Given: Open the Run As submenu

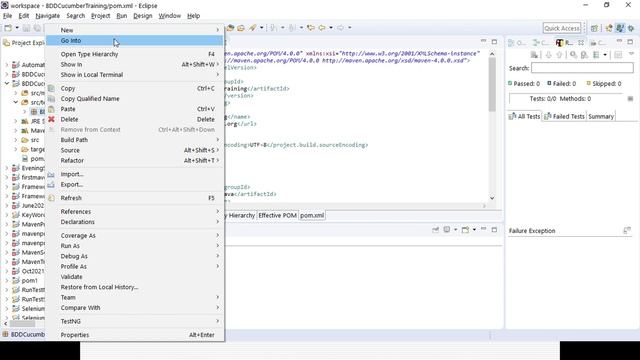Looking at the screenshot, I should click(x=134, y=246).
